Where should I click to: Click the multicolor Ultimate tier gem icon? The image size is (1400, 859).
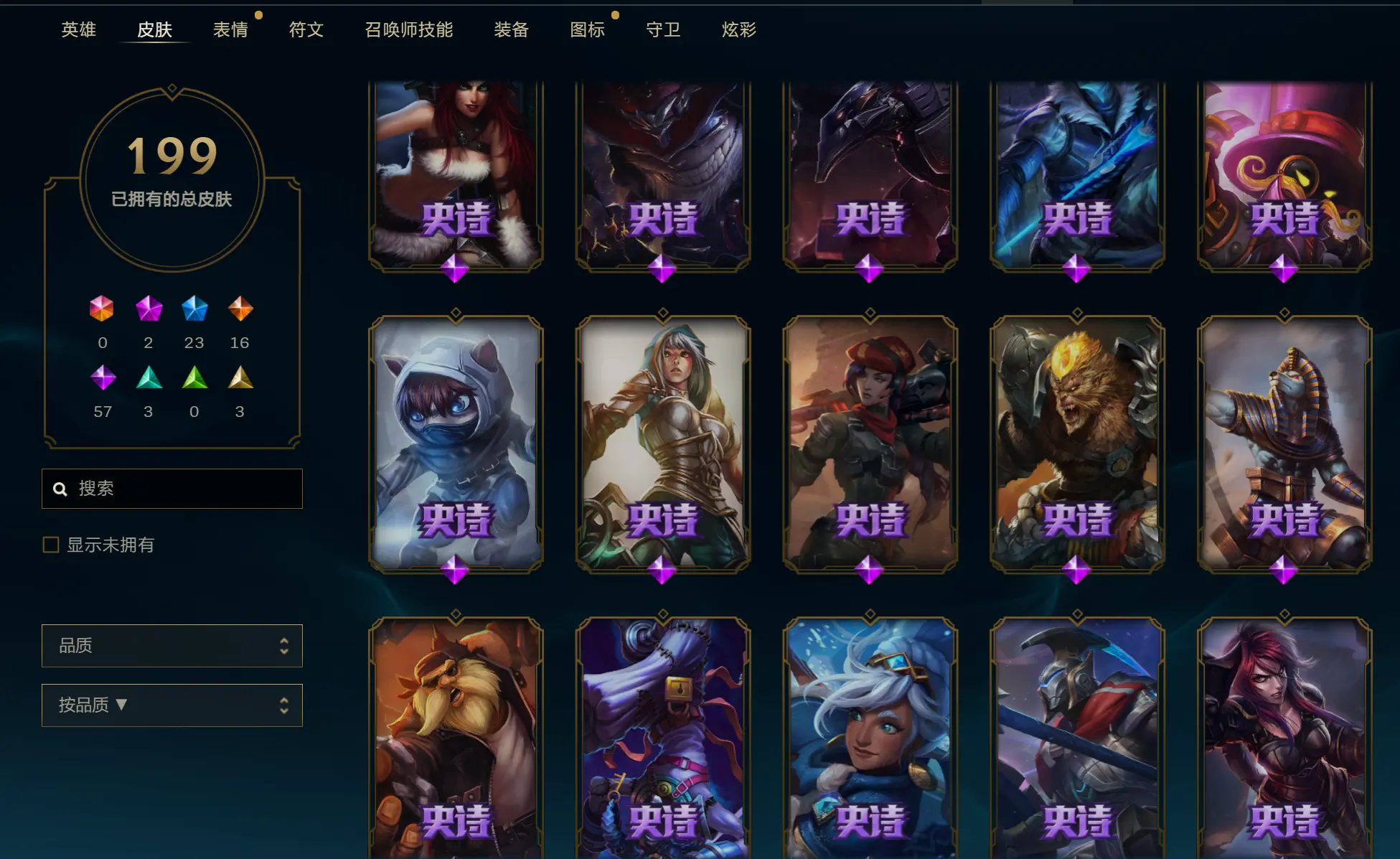pos(102,309)
